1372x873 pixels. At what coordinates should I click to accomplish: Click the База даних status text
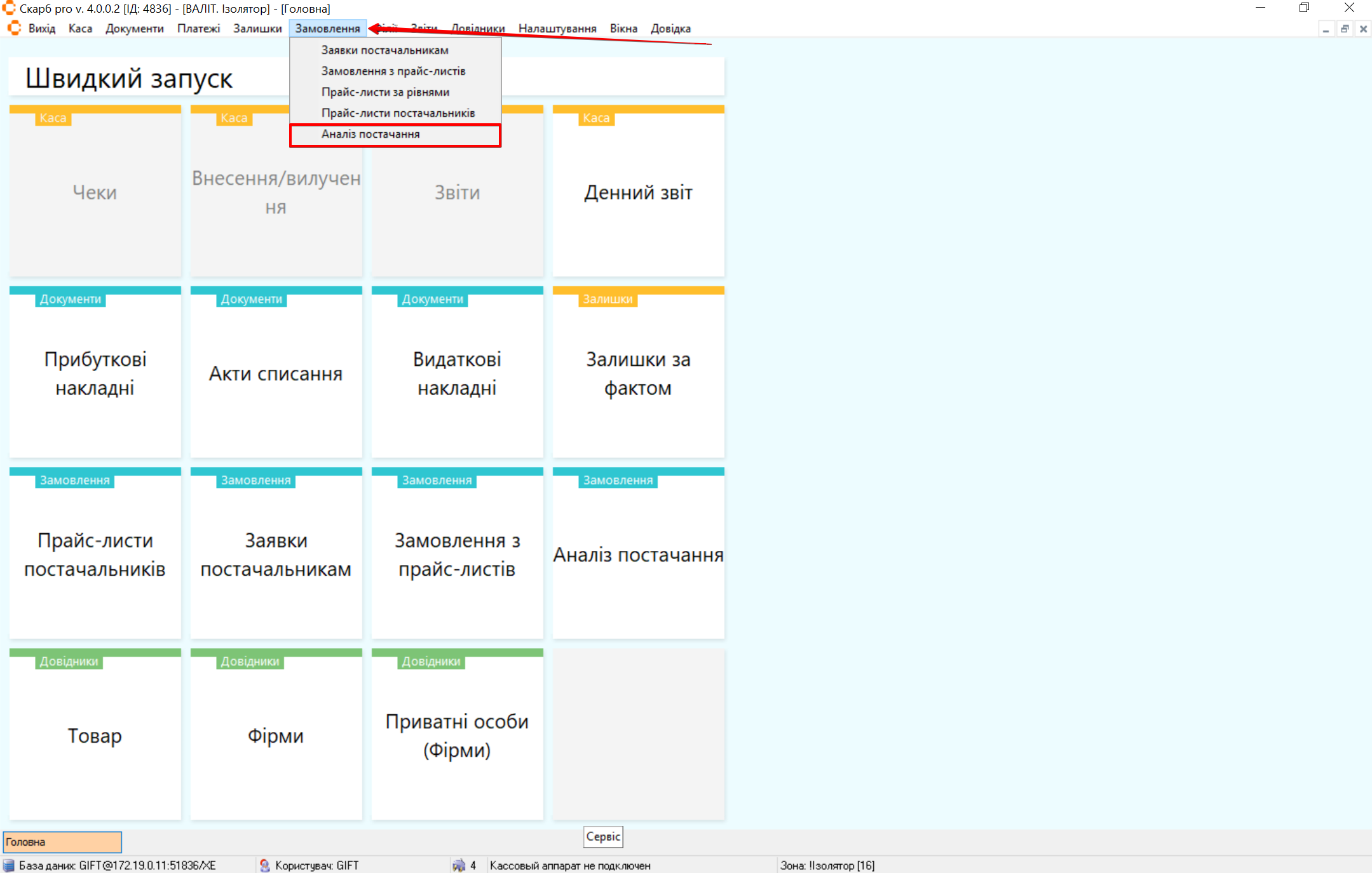[x=118, y=865]
